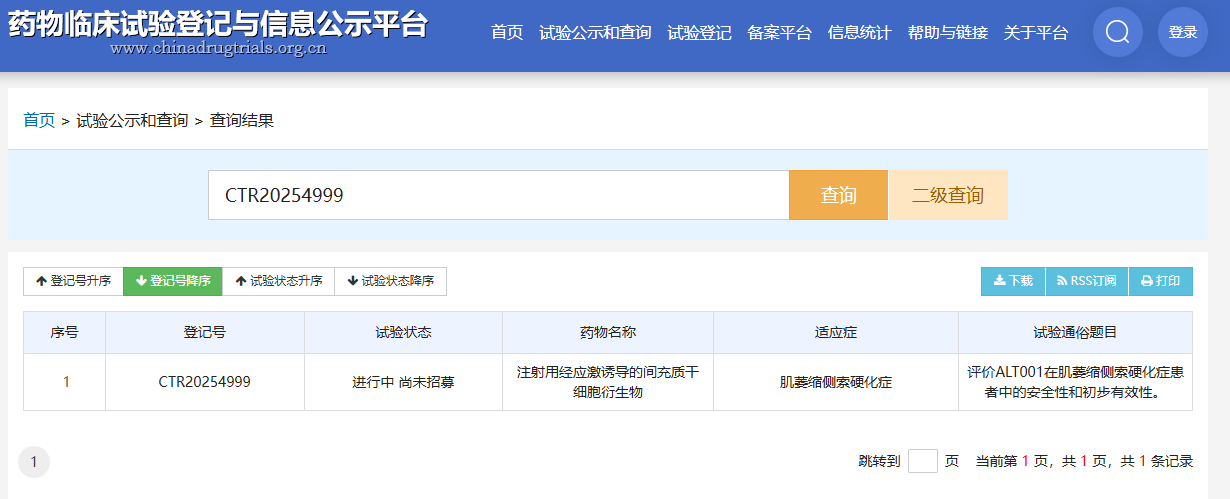Sort by 登记号升序 ascending
Screen dimensions: 1230x499
pos(73,281)
